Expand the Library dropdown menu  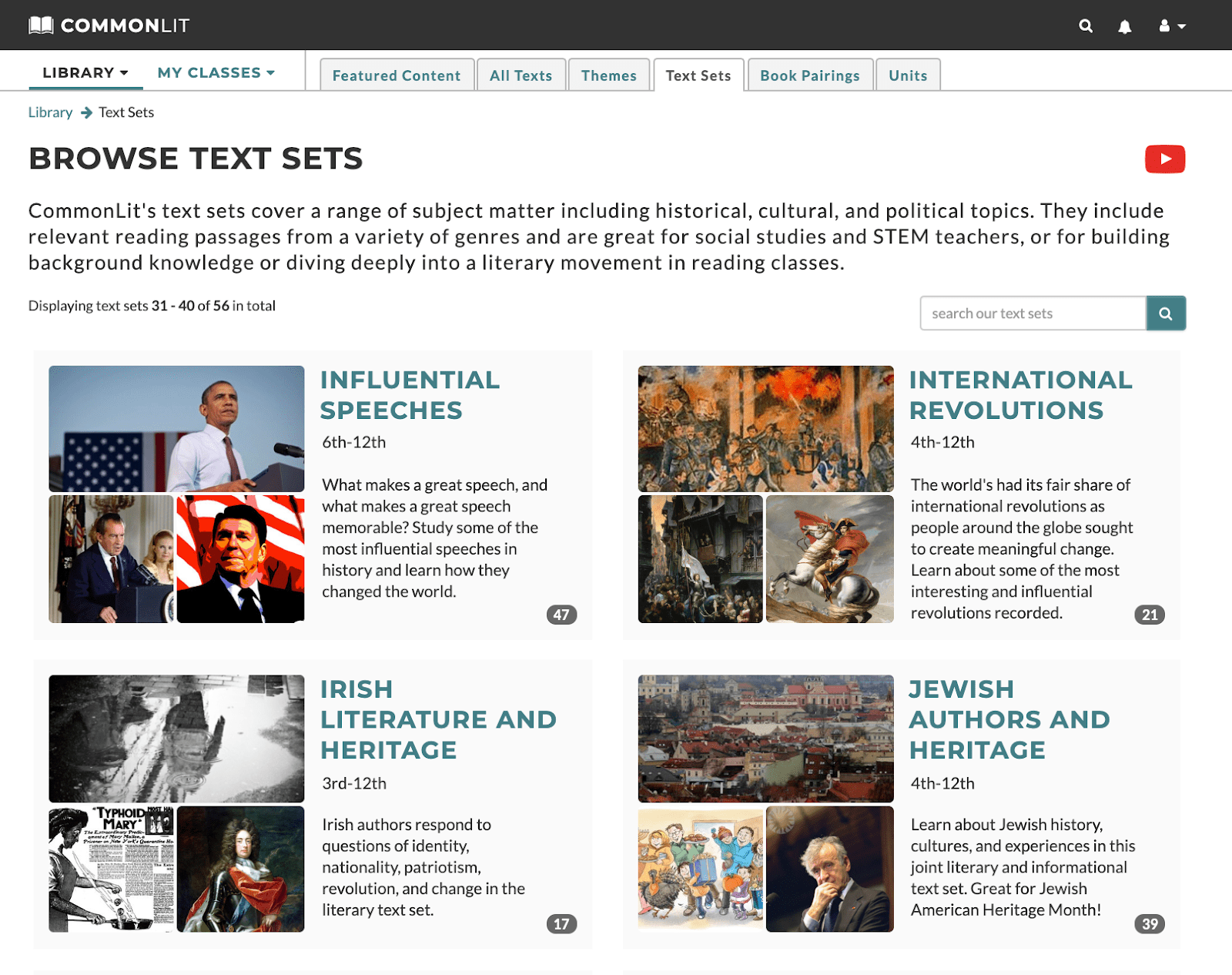point(85,72)
